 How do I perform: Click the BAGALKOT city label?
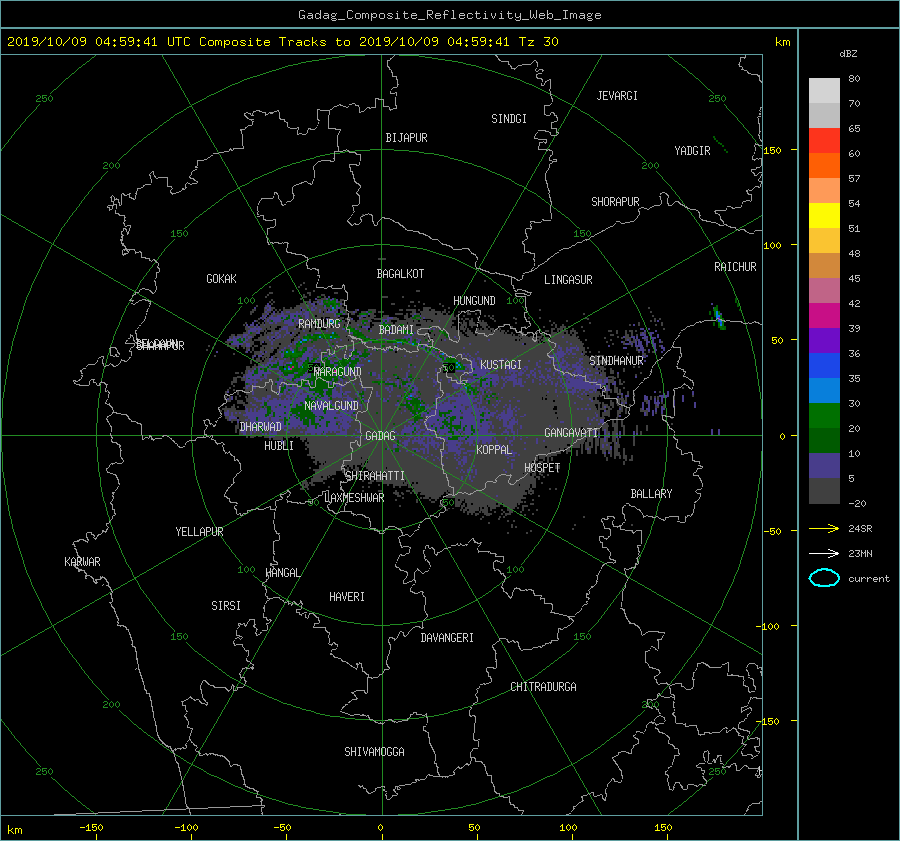[x=400, y=274]
